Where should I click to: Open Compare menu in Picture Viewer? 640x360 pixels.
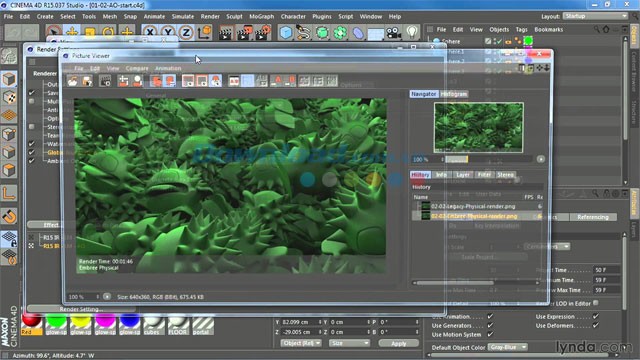pyautogui.click(x=137, y=68)
